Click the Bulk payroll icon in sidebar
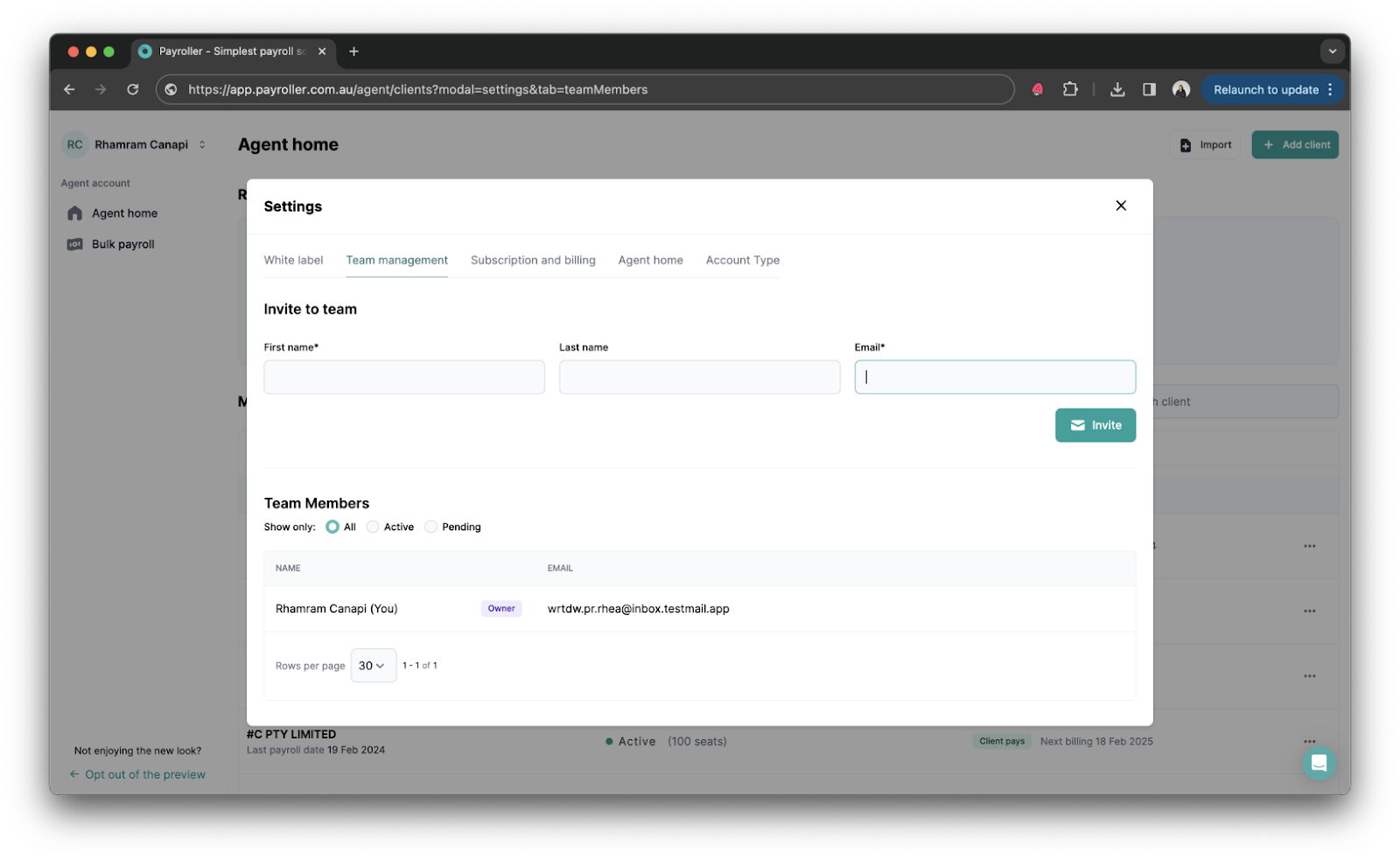 pos(75,244)
